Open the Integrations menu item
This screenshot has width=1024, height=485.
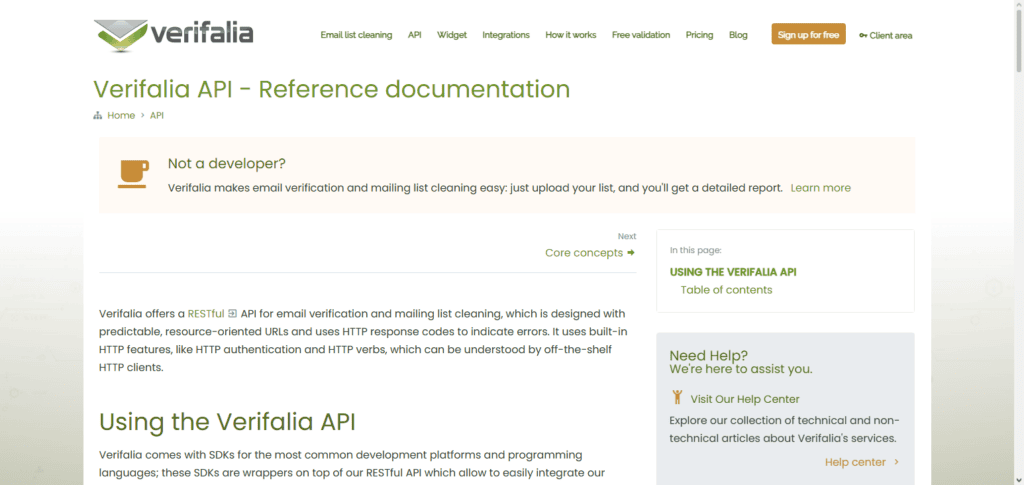[x=506, y=35]
